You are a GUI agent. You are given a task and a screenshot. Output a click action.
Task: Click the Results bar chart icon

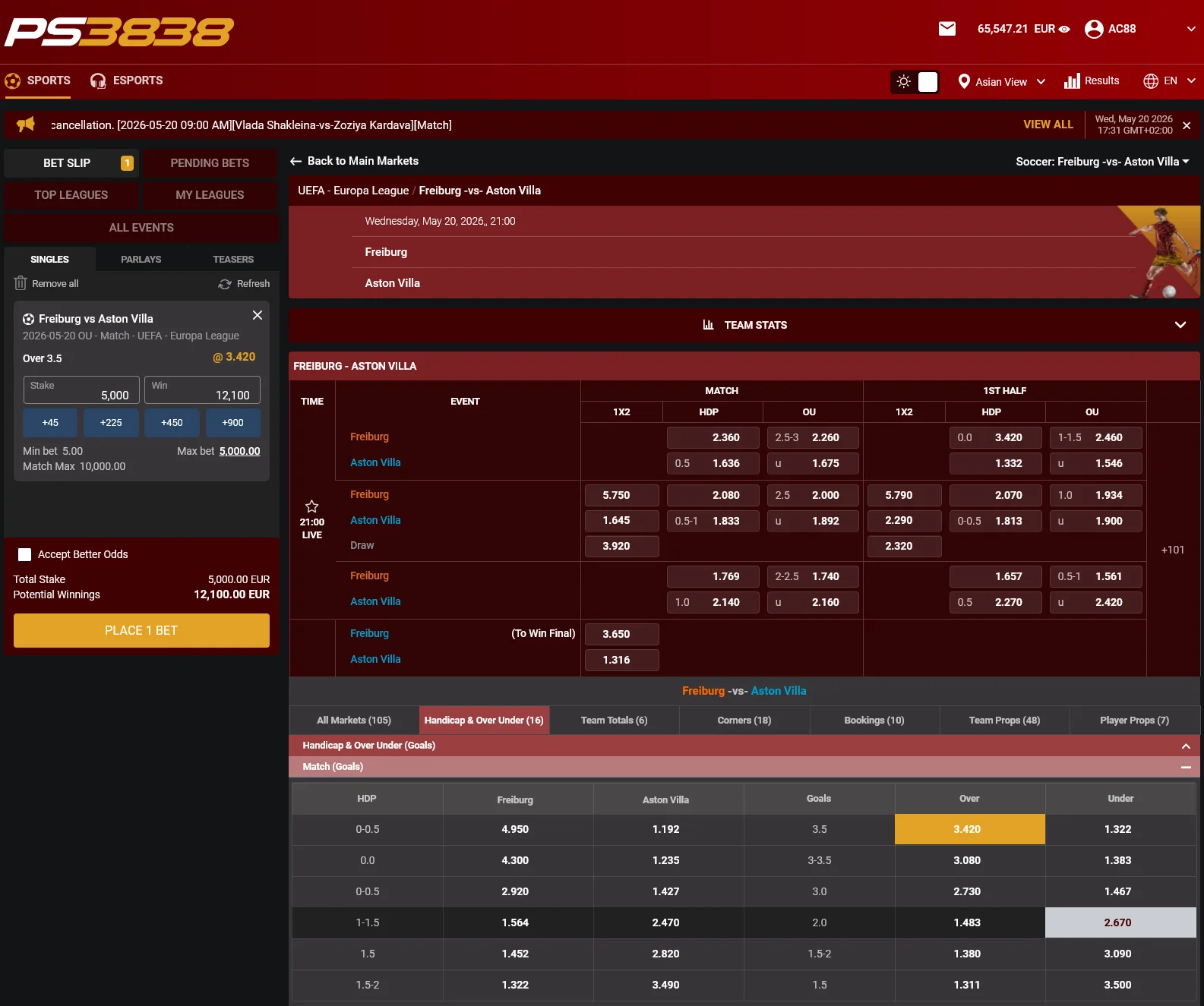pyautogui.click(x=1072, y=81)
